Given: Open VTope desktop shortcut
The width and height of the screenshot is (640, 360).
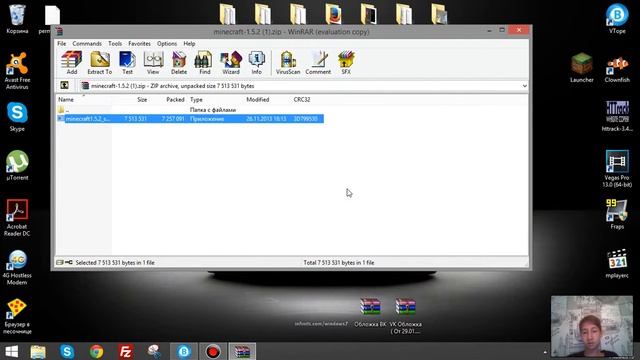Looking at the screenshot, I should click(x=617, y=19).
